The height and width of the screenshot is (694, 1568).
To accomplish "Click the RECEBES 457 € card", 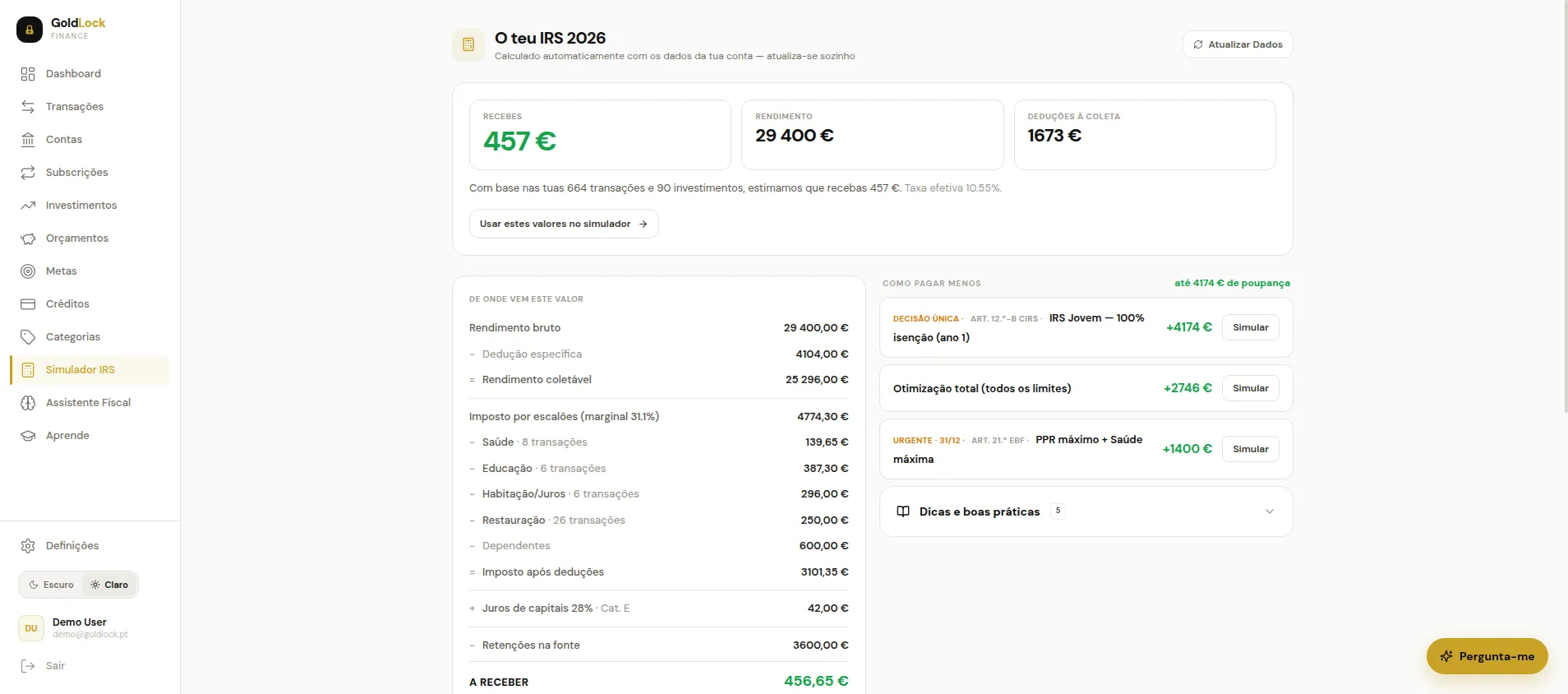I will [x=600, y=135].
